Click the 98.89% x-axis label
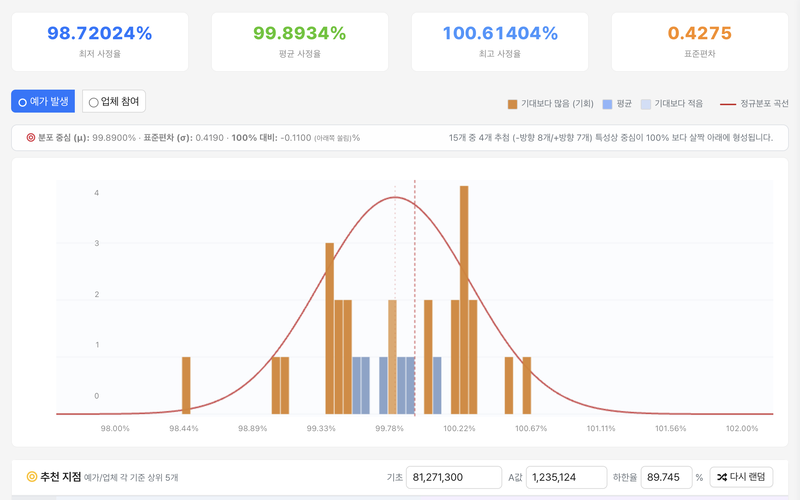Image resolution: width=800 pixels, height=500 pixels. point(253,429)
